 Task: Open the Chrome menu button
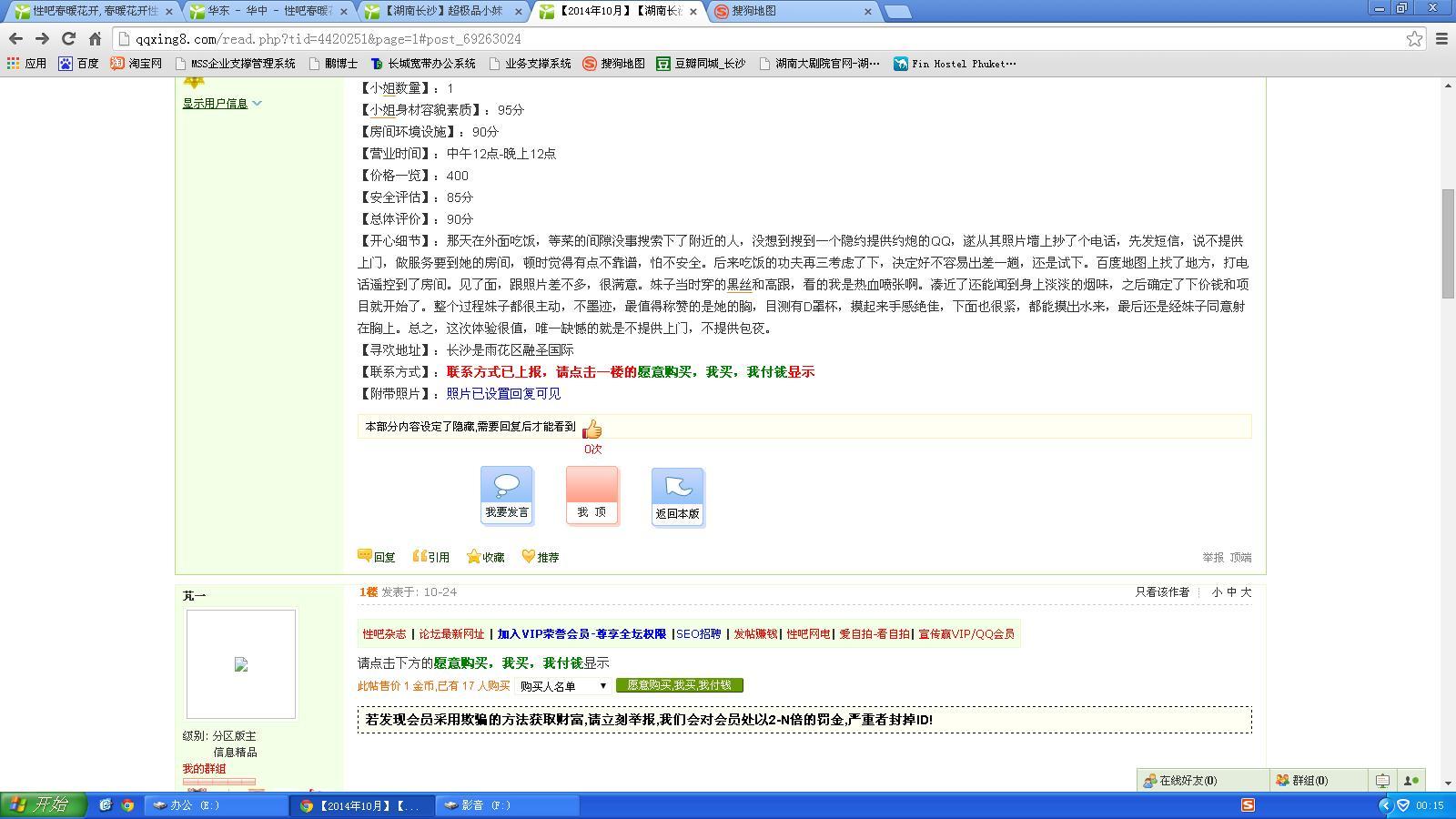(x=1441, y=39)
